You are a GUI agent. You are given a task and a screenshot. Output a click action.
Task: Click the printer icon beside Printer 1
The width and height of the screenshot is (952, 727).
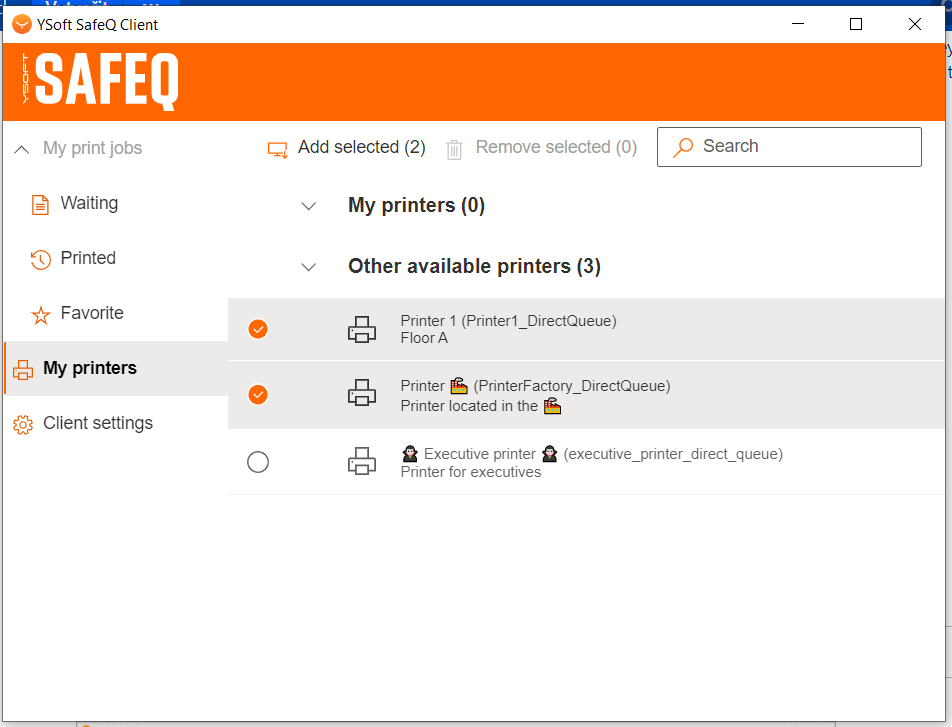coord(362,329)
